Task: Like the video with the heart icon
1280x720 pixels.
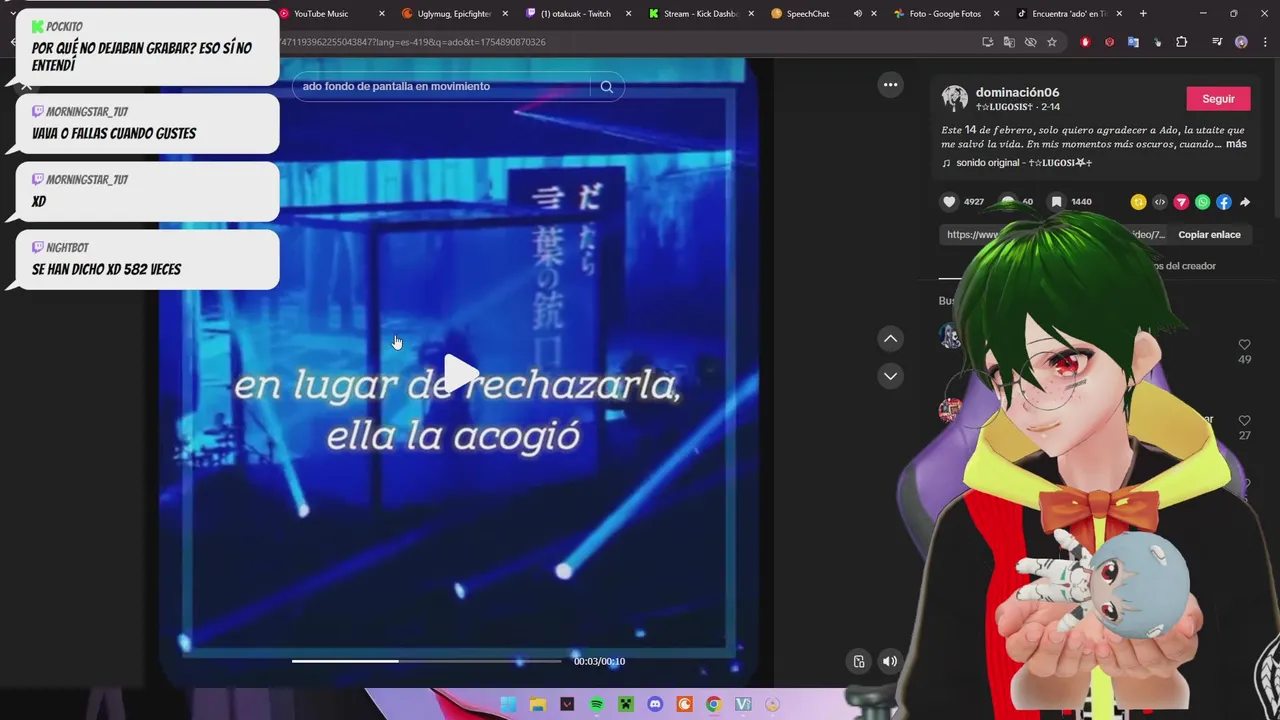Action: [949, 202]
